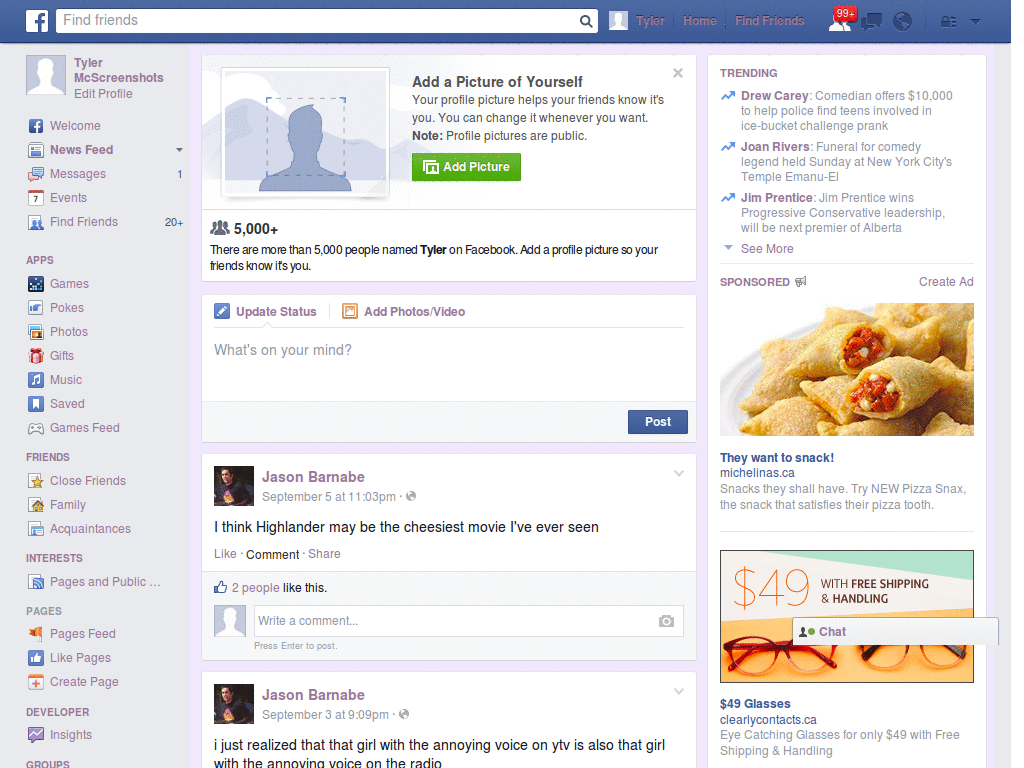Like the Highlander post
This screenshot has height=768, width=1024.
click(225, 554)
